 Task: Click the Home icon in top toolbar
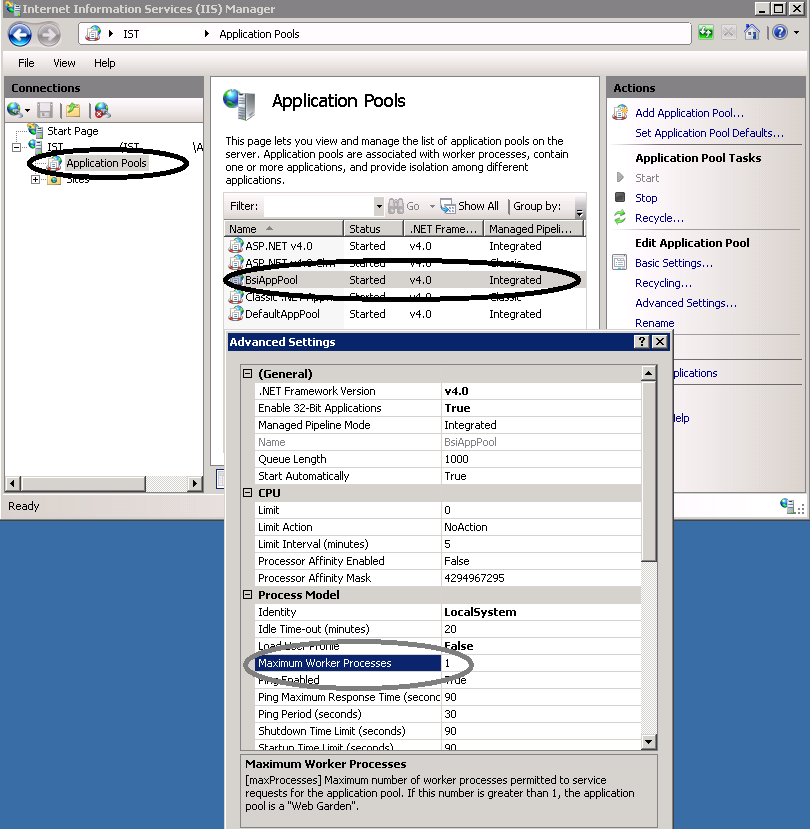(x=751, y=33)
